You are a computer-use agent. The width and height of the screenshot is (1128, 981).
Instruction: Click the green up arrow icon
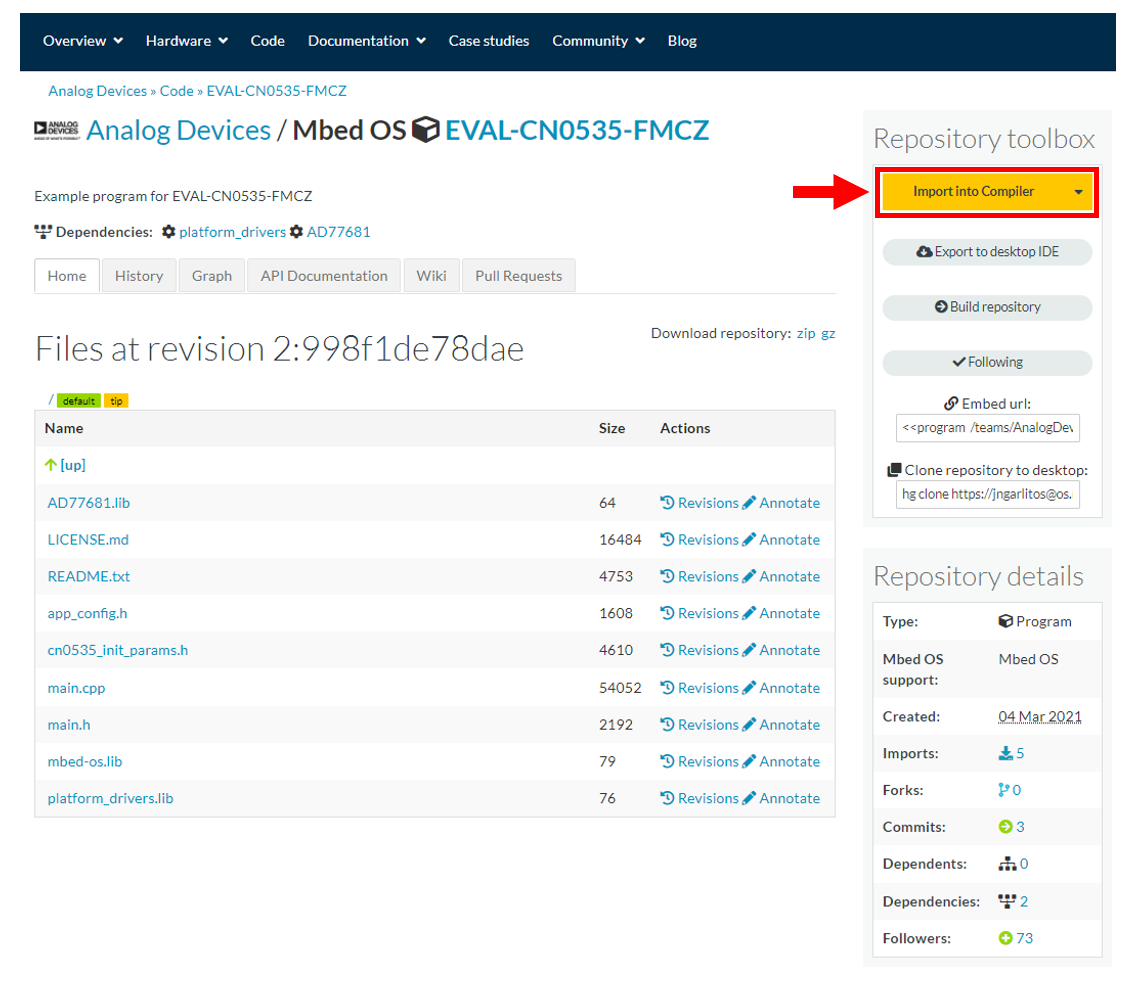(50, 465)
